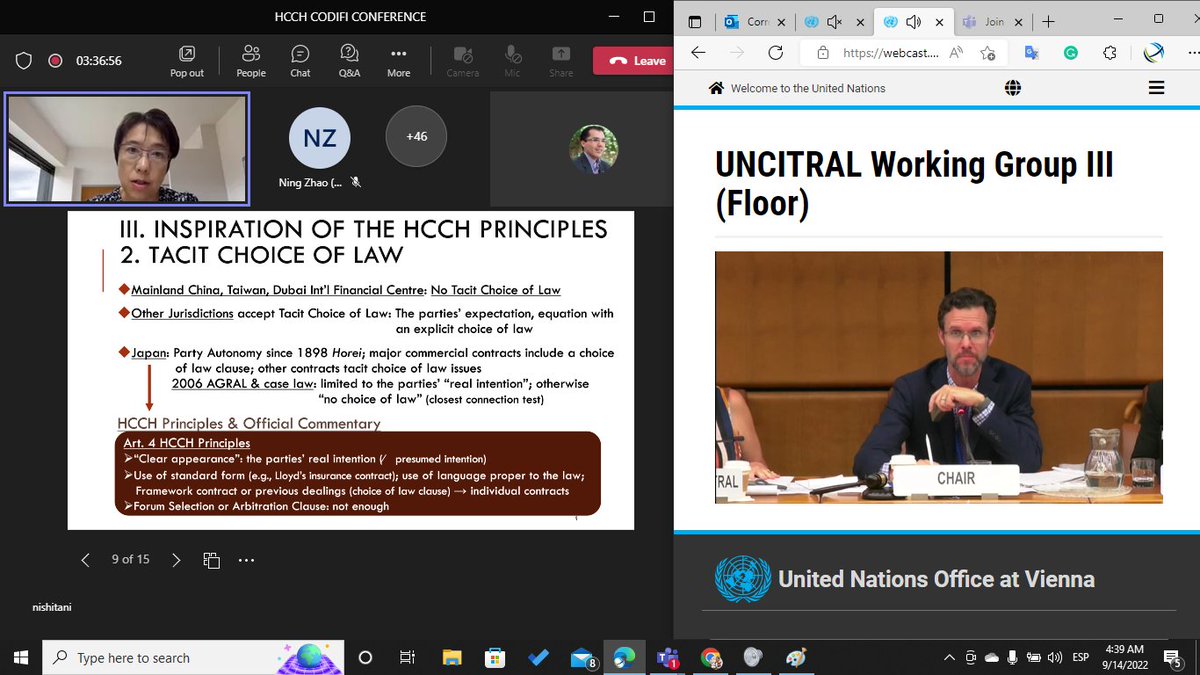Click the '9 of 15' slide counter

point(130,559)
